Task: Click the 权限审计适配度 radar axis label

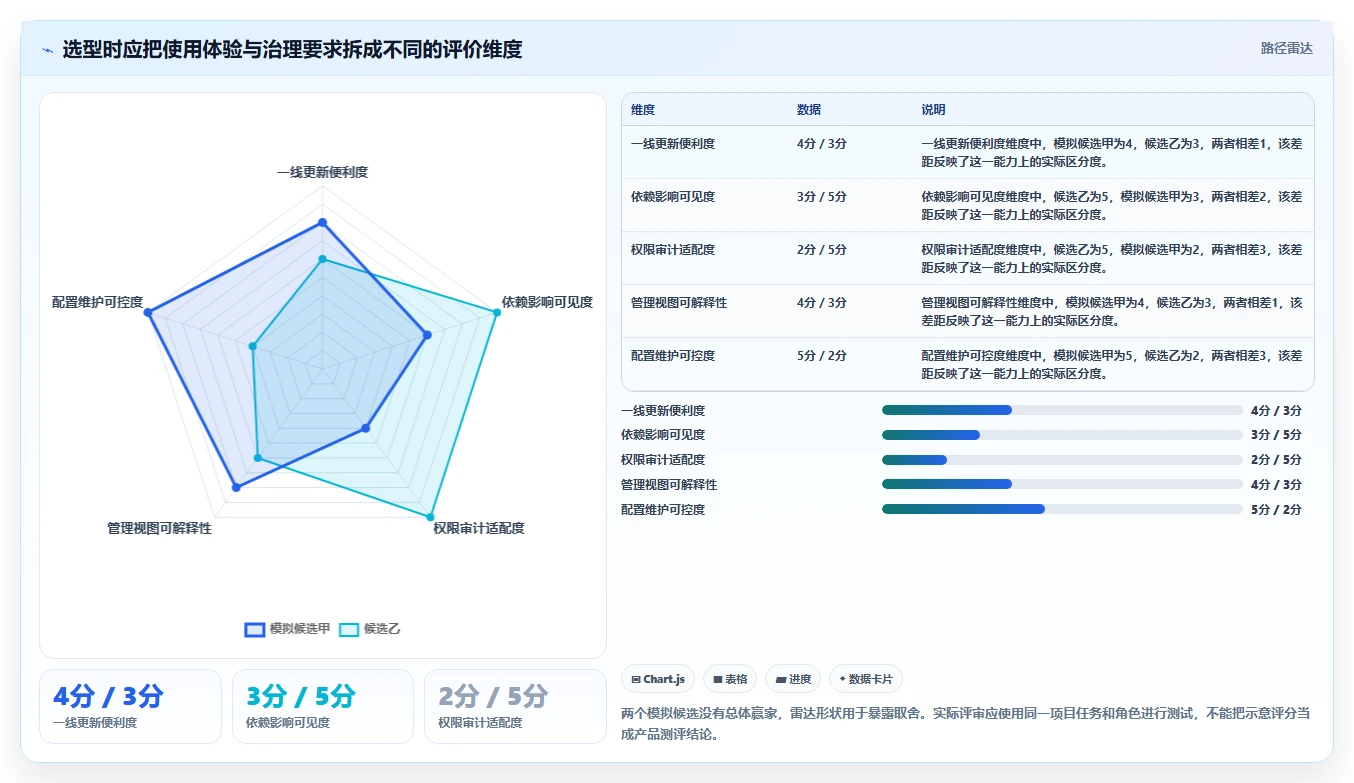Action: 479,528
